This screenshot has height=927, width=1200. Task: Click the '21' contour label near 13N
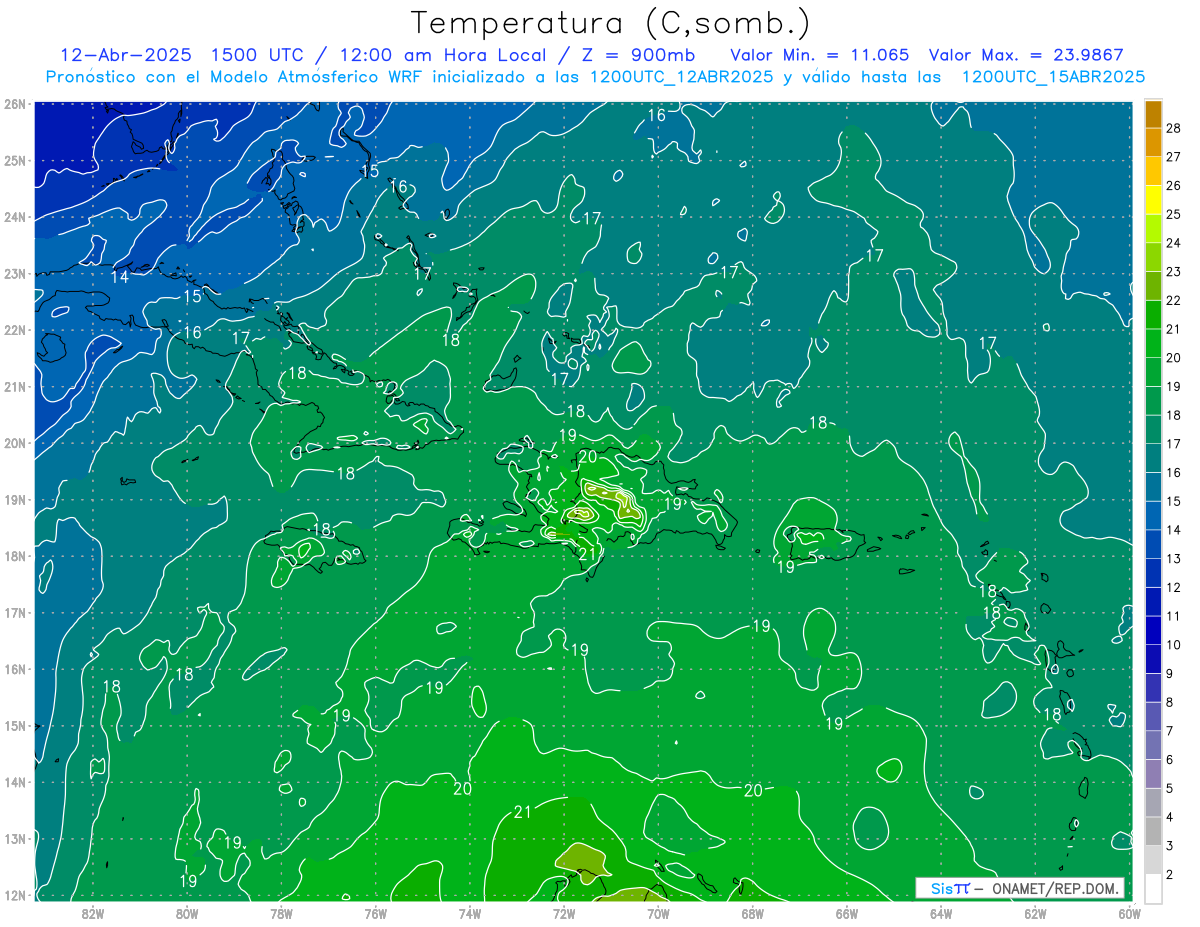click(x=522, y=812)
